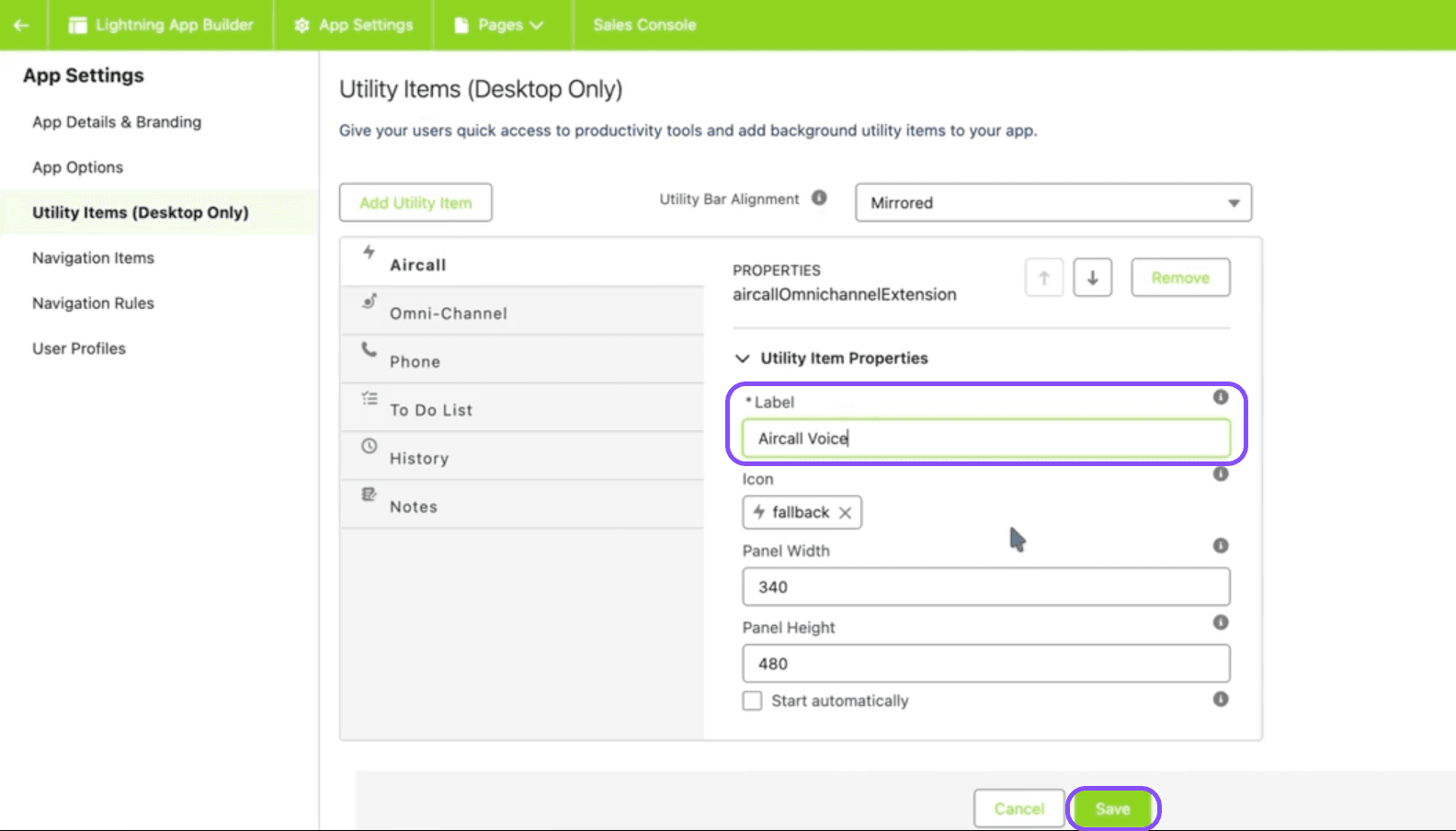Enable the Start automatically checkbox
This screenshot has height=831, width=1456.
pos(752,700)
